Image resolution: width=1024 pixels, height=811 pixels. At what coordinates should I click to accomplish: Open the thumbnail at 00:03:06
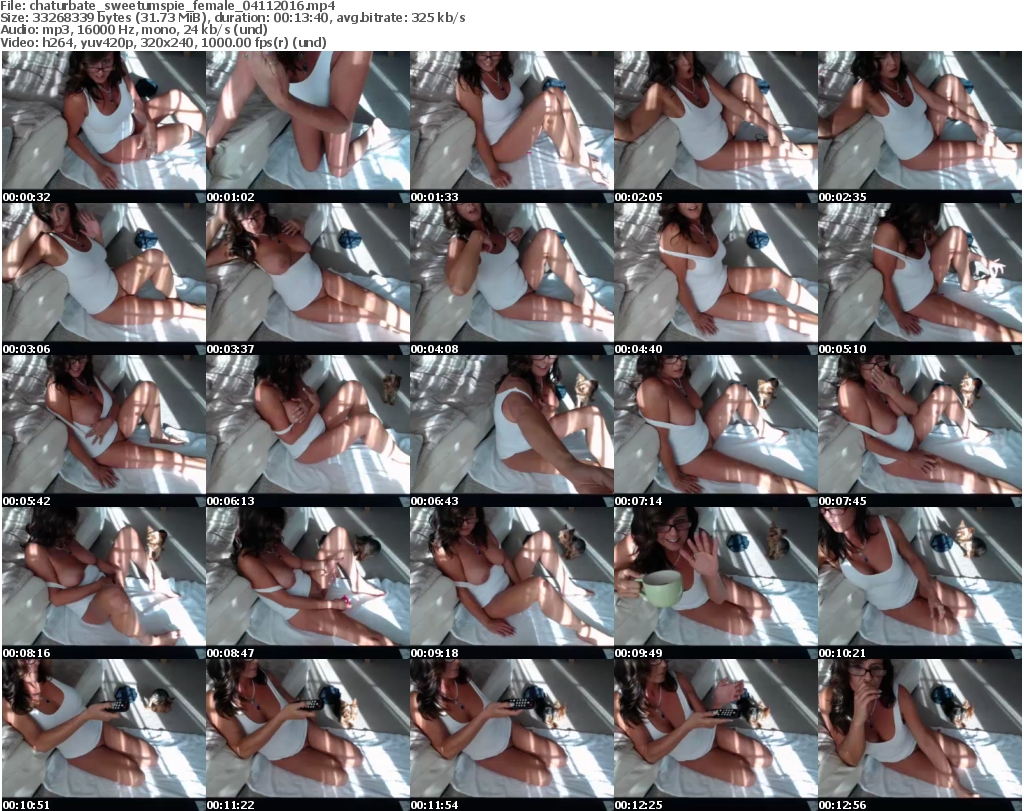pos(104,279)
